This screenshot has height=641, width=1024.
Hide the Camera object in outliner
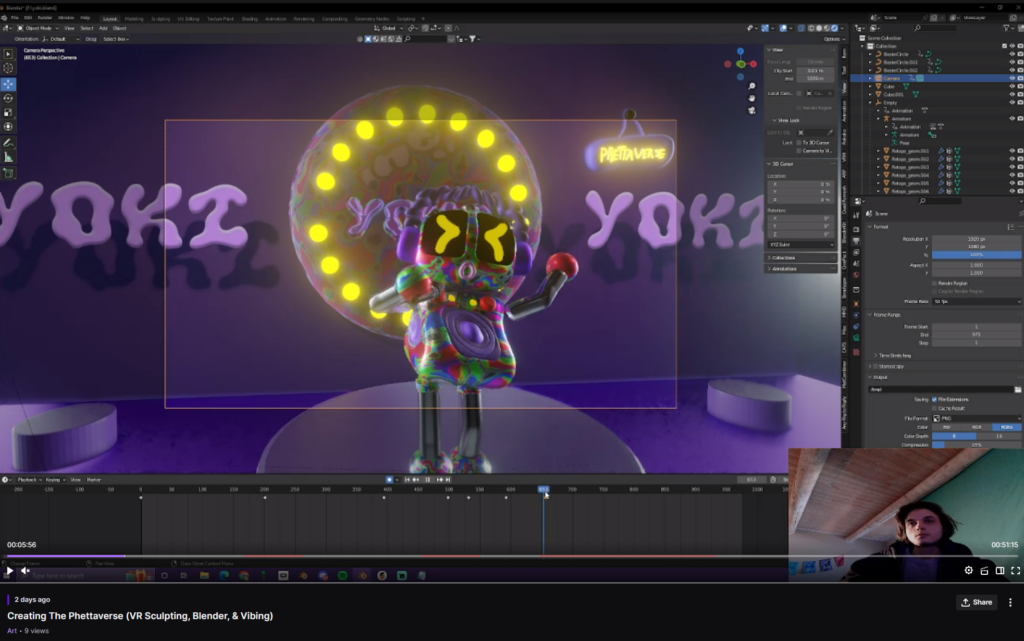pos(1011,78)
